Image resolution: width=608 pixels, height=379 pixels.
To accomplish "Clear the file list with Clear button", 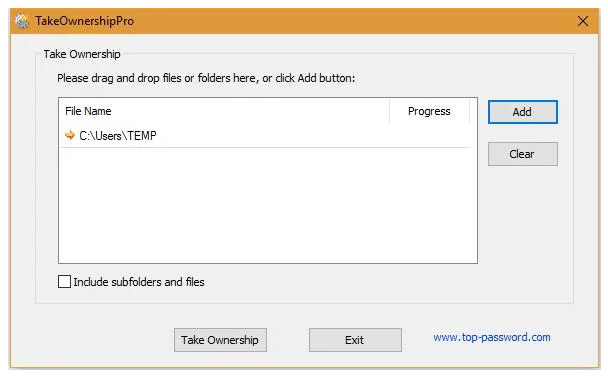I will [x=523, y=154].
